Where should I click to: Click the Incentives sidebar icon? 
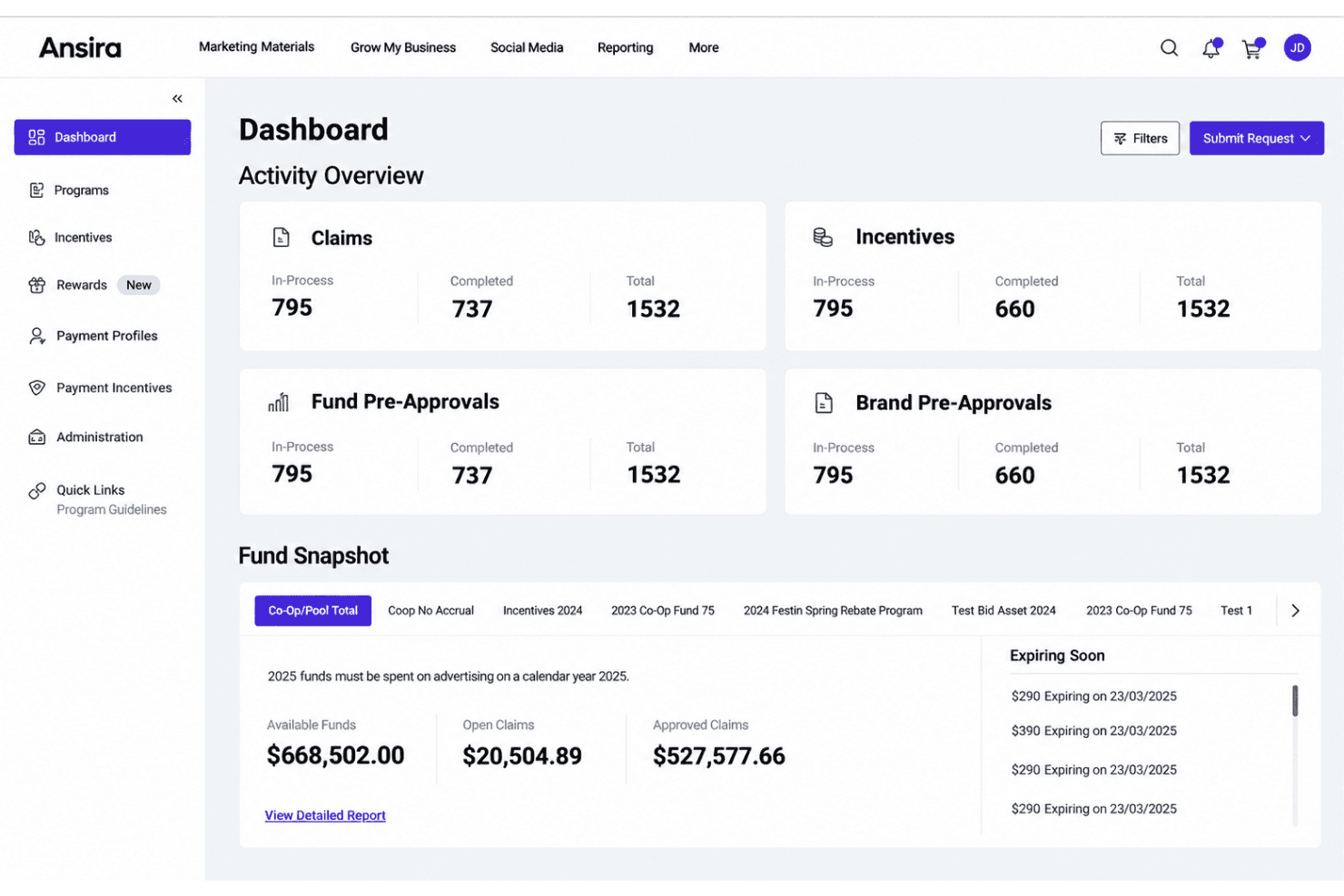(36, 237)
